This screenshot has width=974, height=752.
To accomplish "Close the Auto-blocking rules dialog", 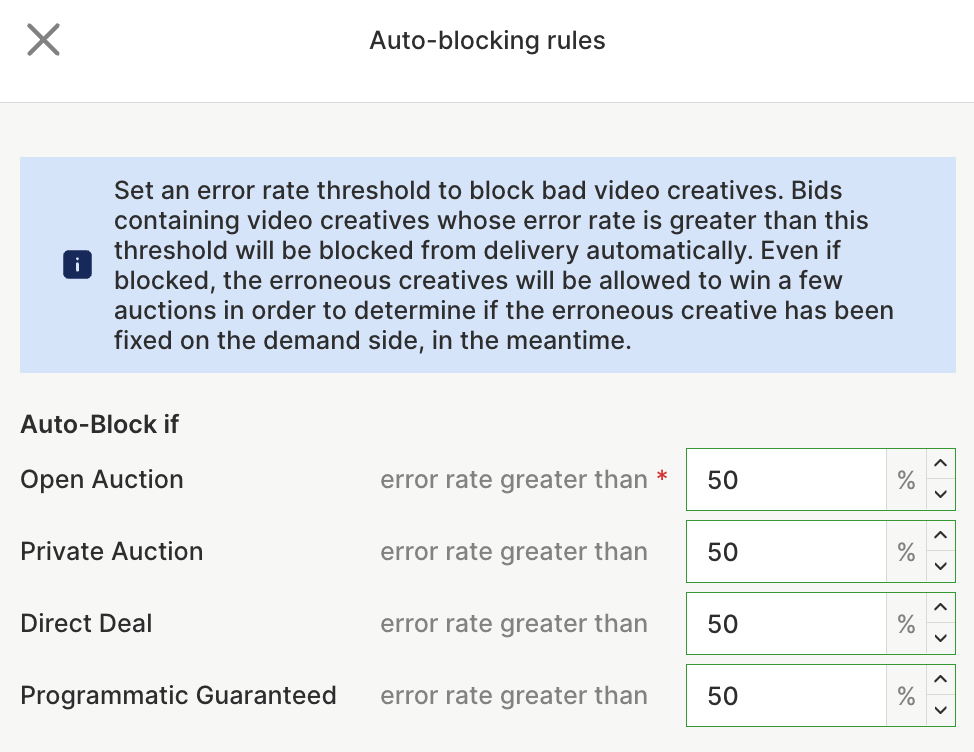I will tap(43, 40).
